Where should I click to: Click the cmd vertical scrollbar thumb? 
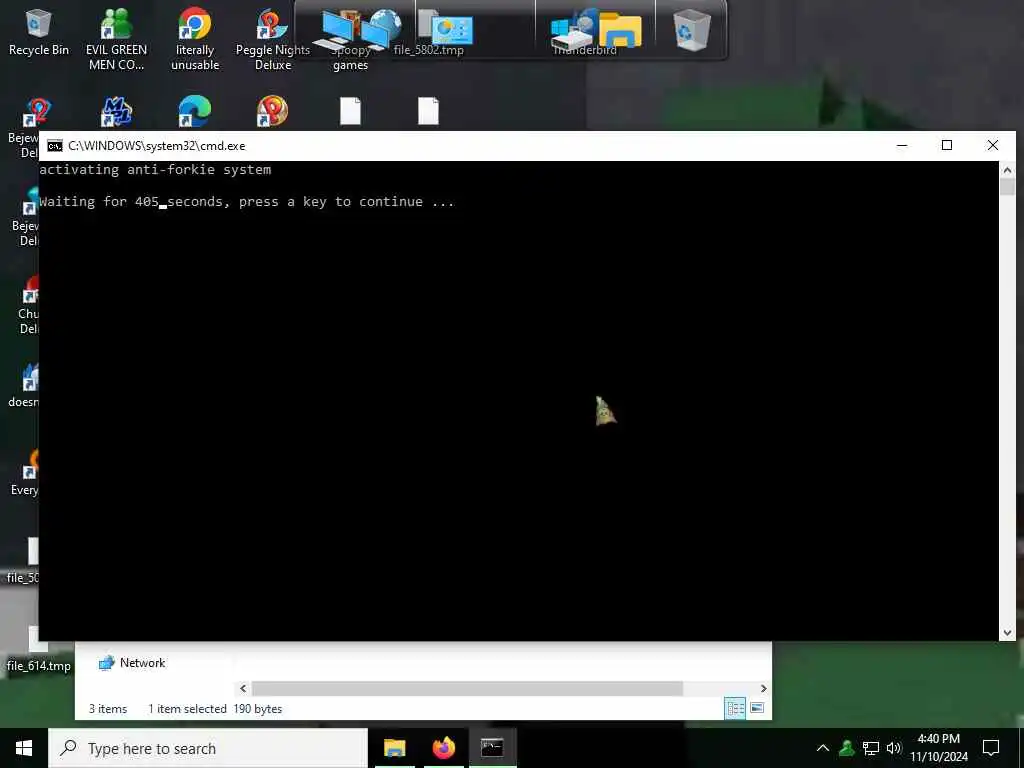[x=1007, y=187]
